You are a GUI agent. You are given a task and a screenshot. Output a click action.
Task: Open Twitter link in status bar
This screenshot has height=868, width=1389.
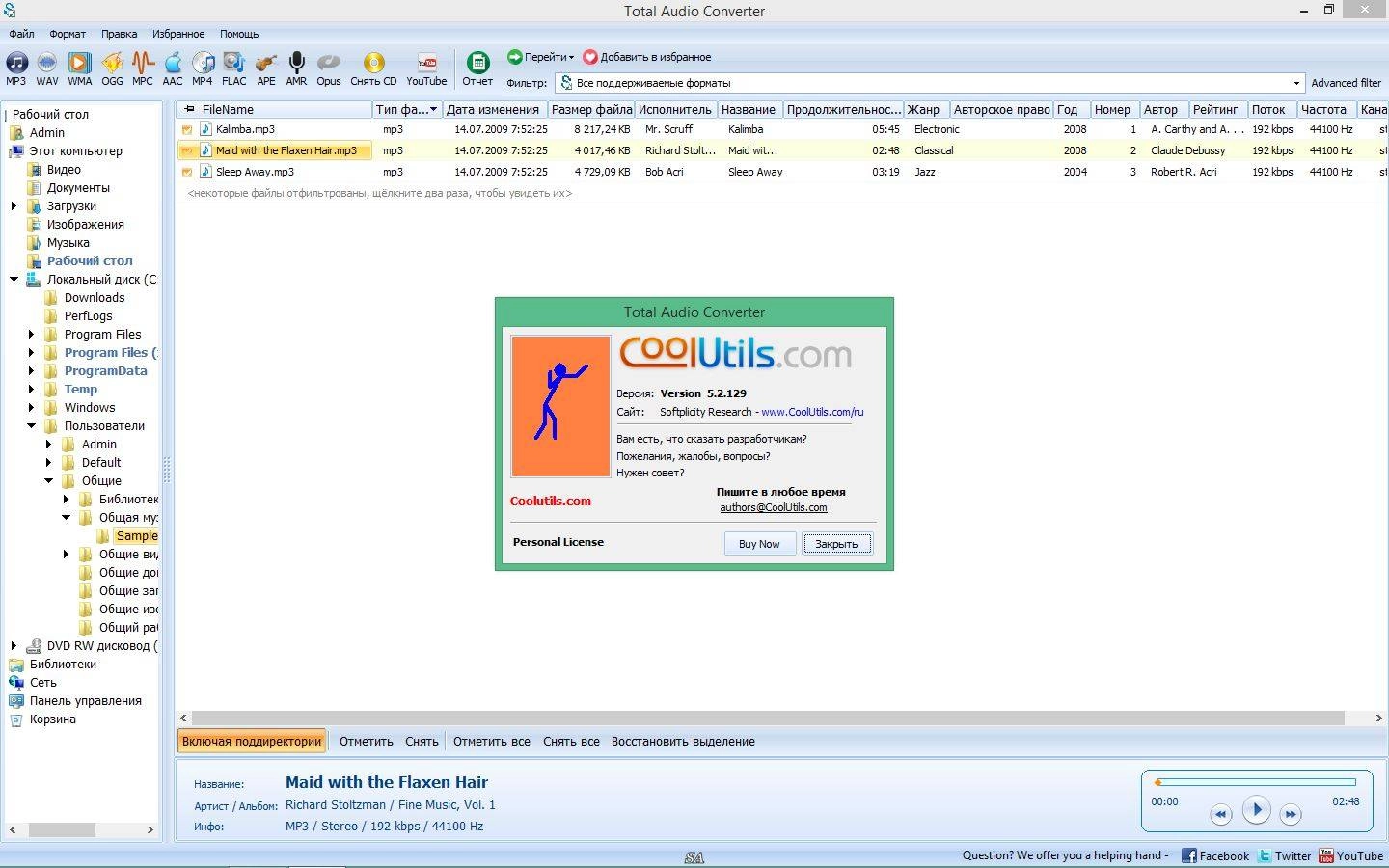tap(1284, 855)
